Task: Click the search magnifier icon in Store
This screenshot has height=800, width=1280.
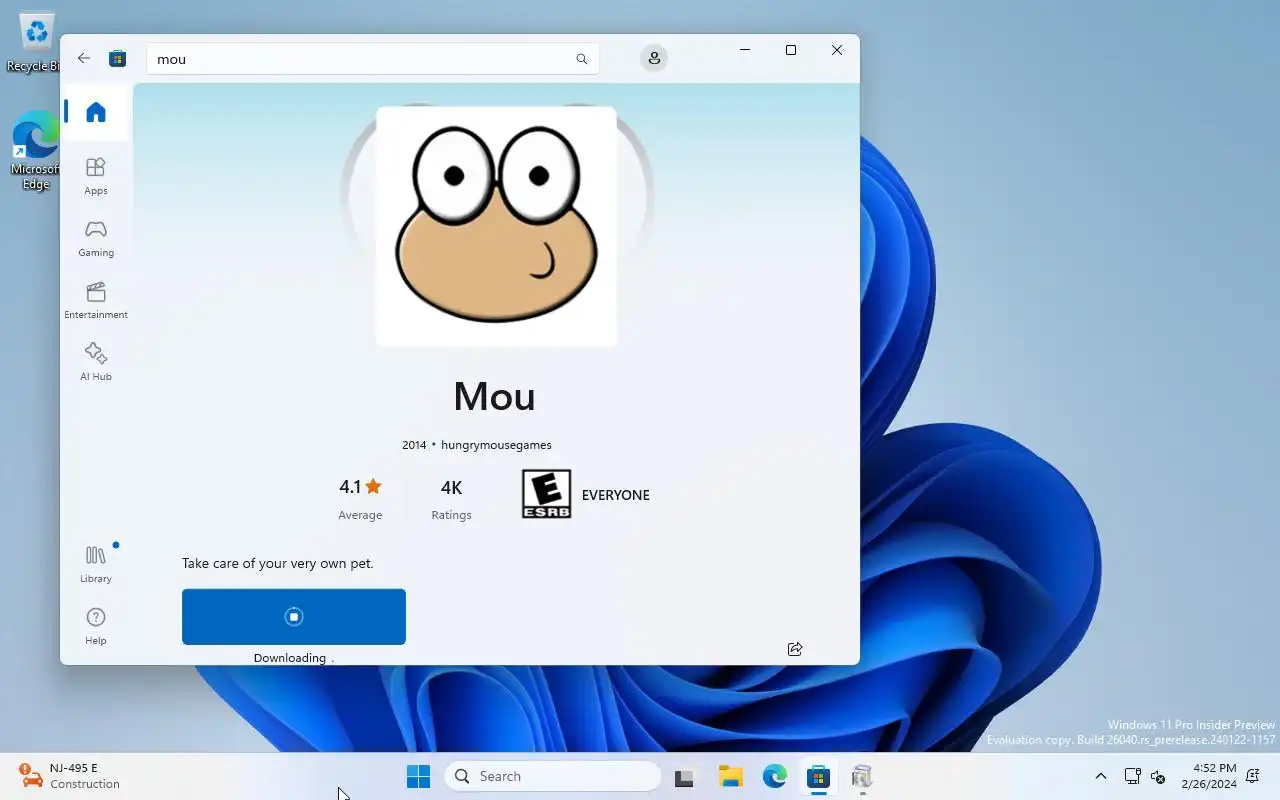Action: (x=582, y=59)
